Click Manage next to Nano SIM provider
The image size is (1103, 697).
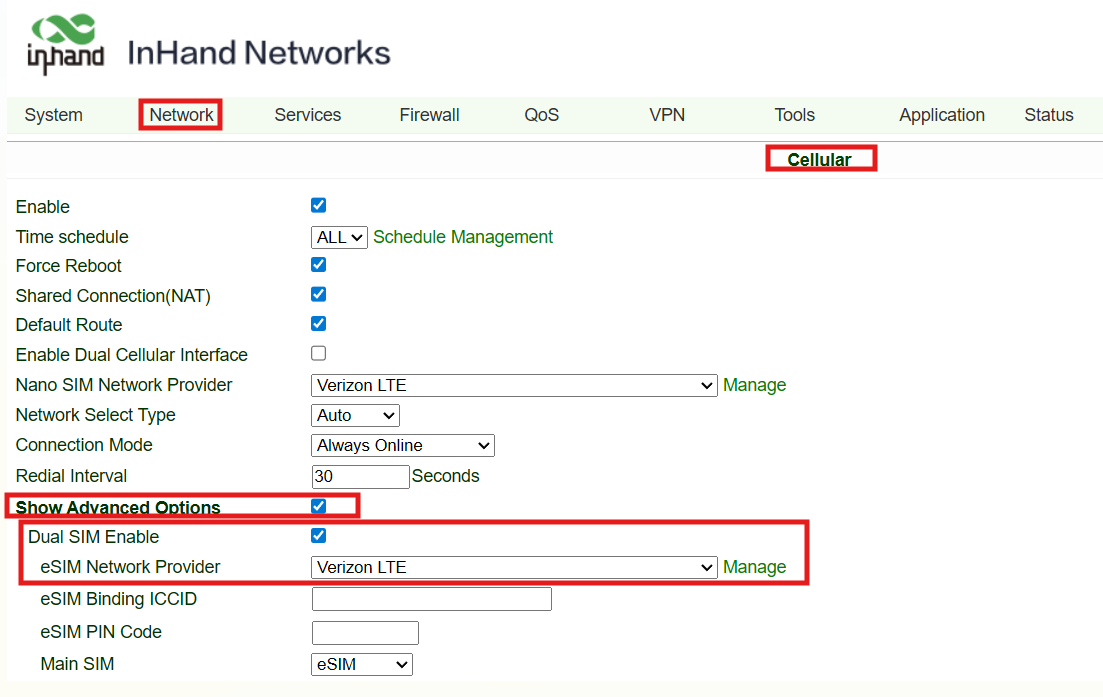(x=755, y=385)
